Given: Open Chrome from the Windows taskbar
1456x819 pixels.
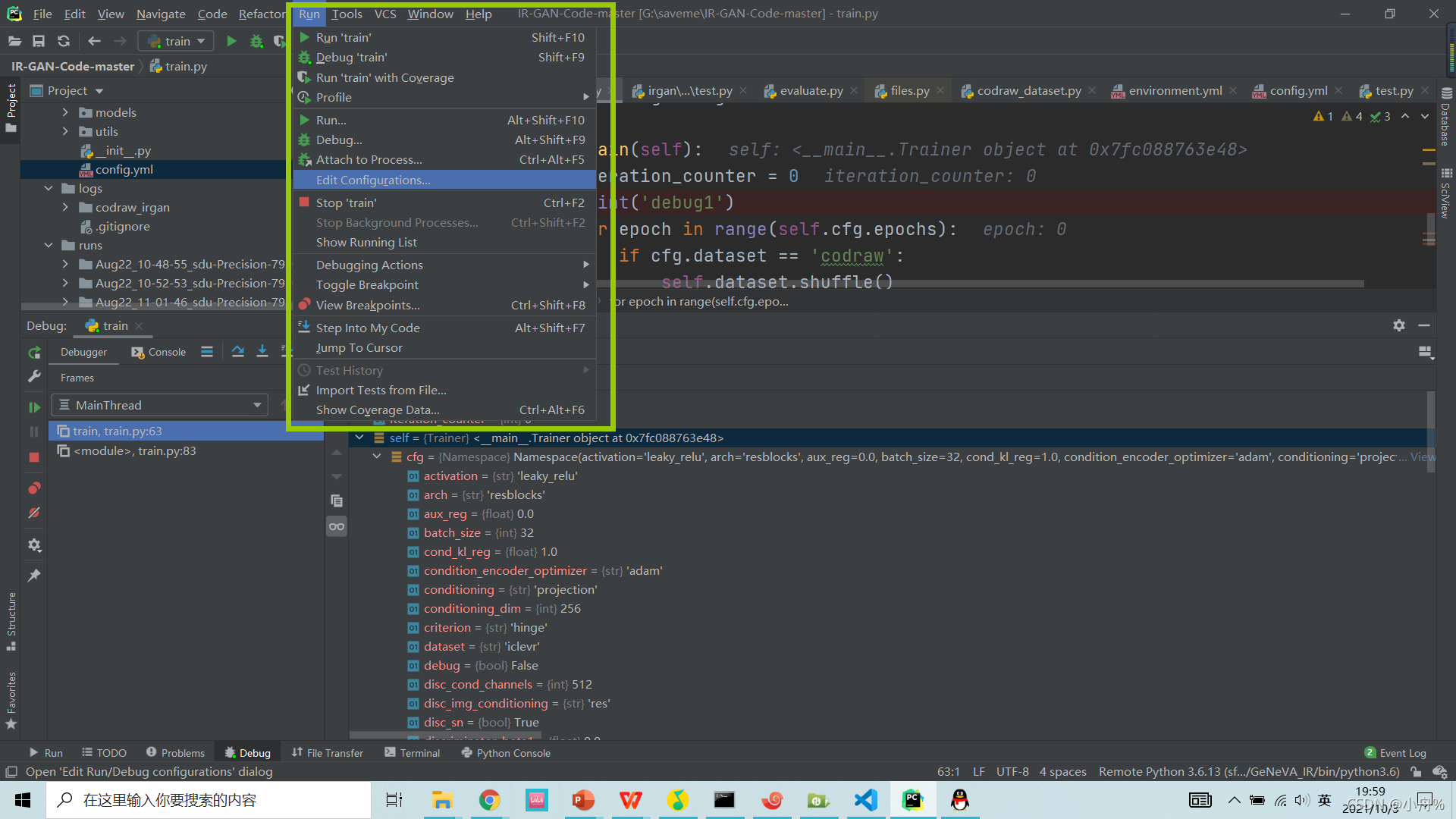Looking at the screenshot, I should (489, 800).
